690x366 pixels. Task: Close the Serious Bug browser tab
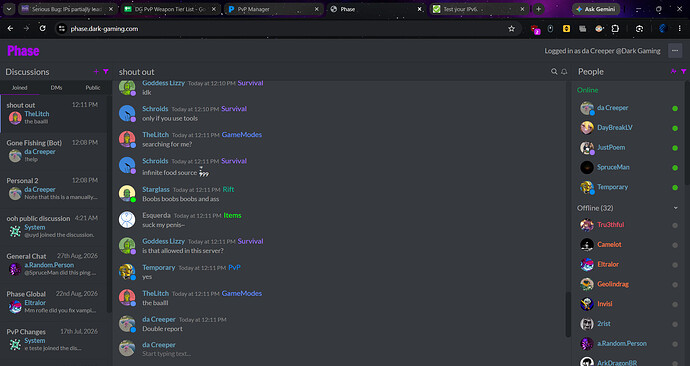pos(111,9)
